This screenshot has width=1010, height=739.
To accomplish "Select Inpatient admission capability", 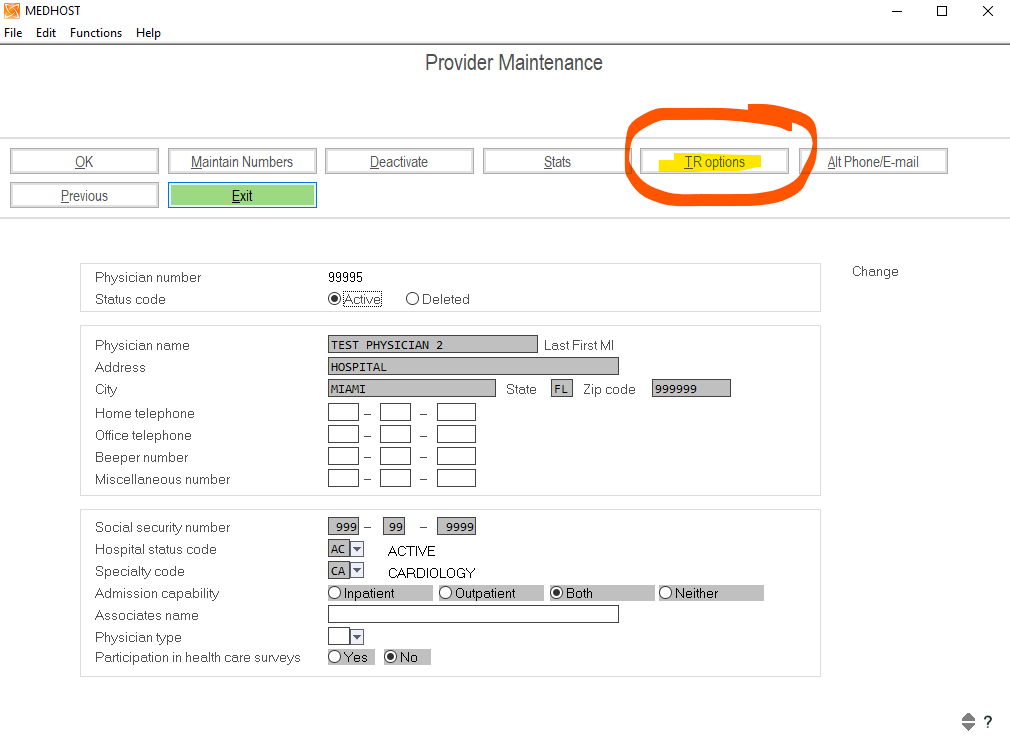I will tap(335, 593).
